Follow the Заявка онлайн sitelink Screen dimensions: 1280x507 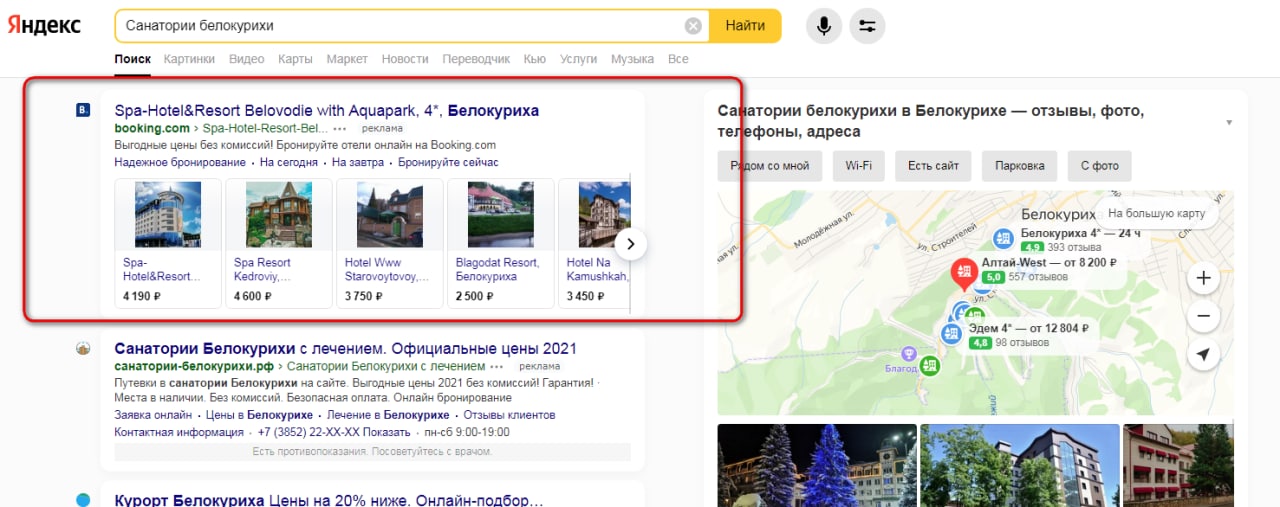click(x=153, y=415)
